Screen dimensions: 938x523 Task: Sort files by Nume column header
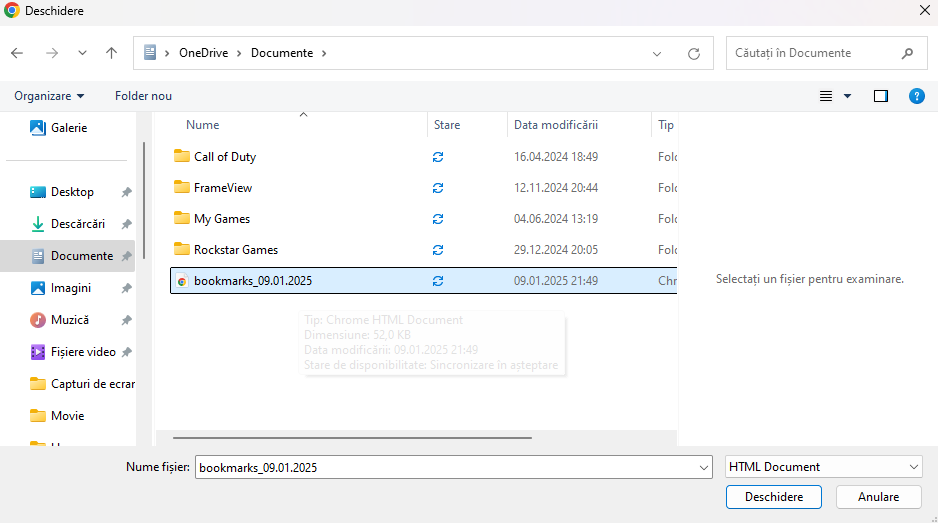(x=203, y=125)
